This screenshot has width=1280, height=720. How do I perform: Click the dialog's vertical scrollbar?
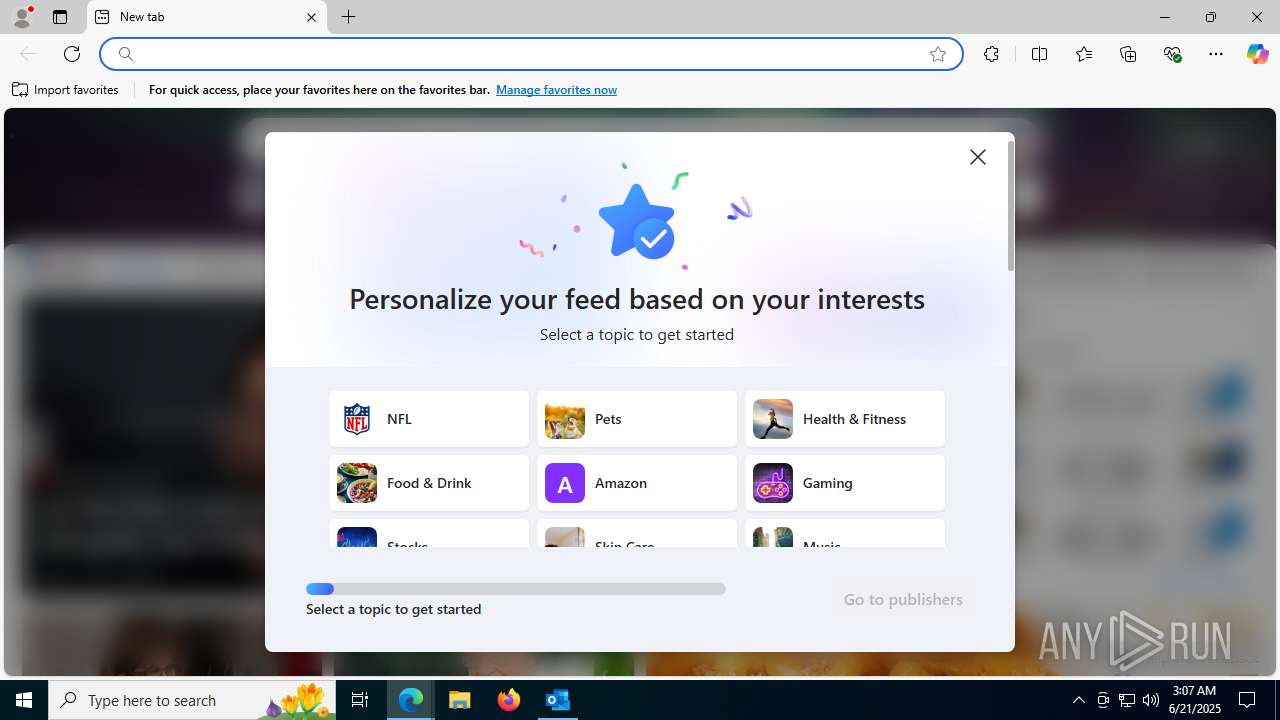click(1010, 206)
